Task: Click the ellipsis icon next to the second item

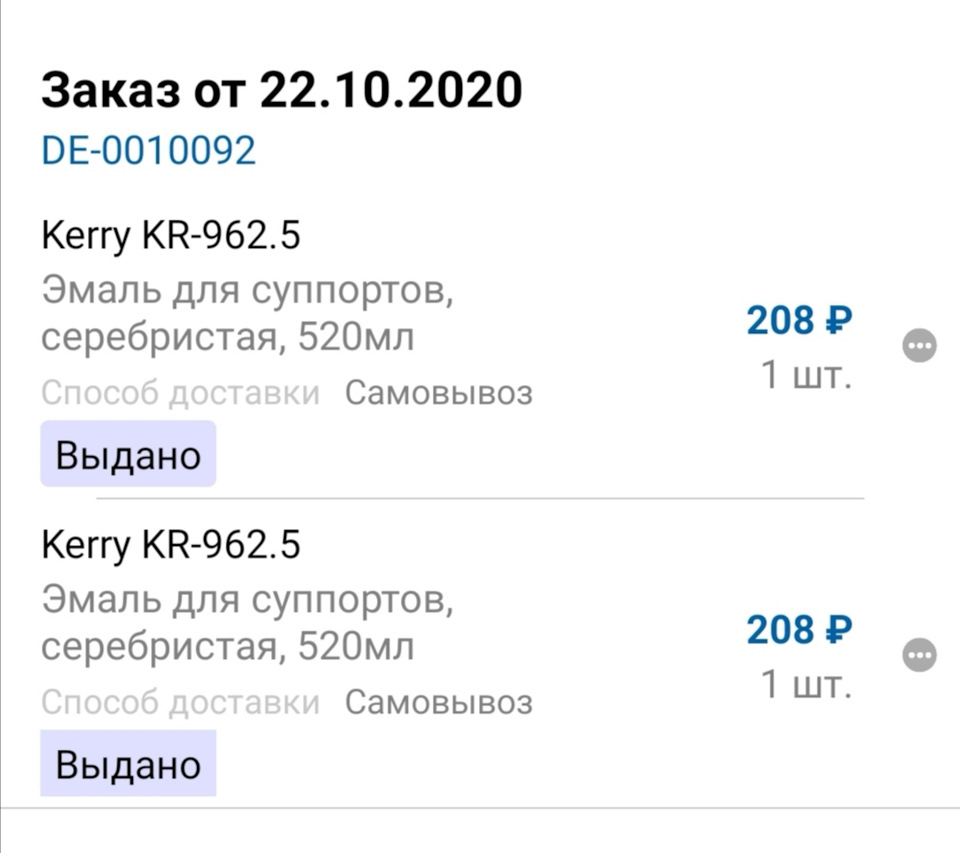Action: pyautogui.click(x=919, y=655)
